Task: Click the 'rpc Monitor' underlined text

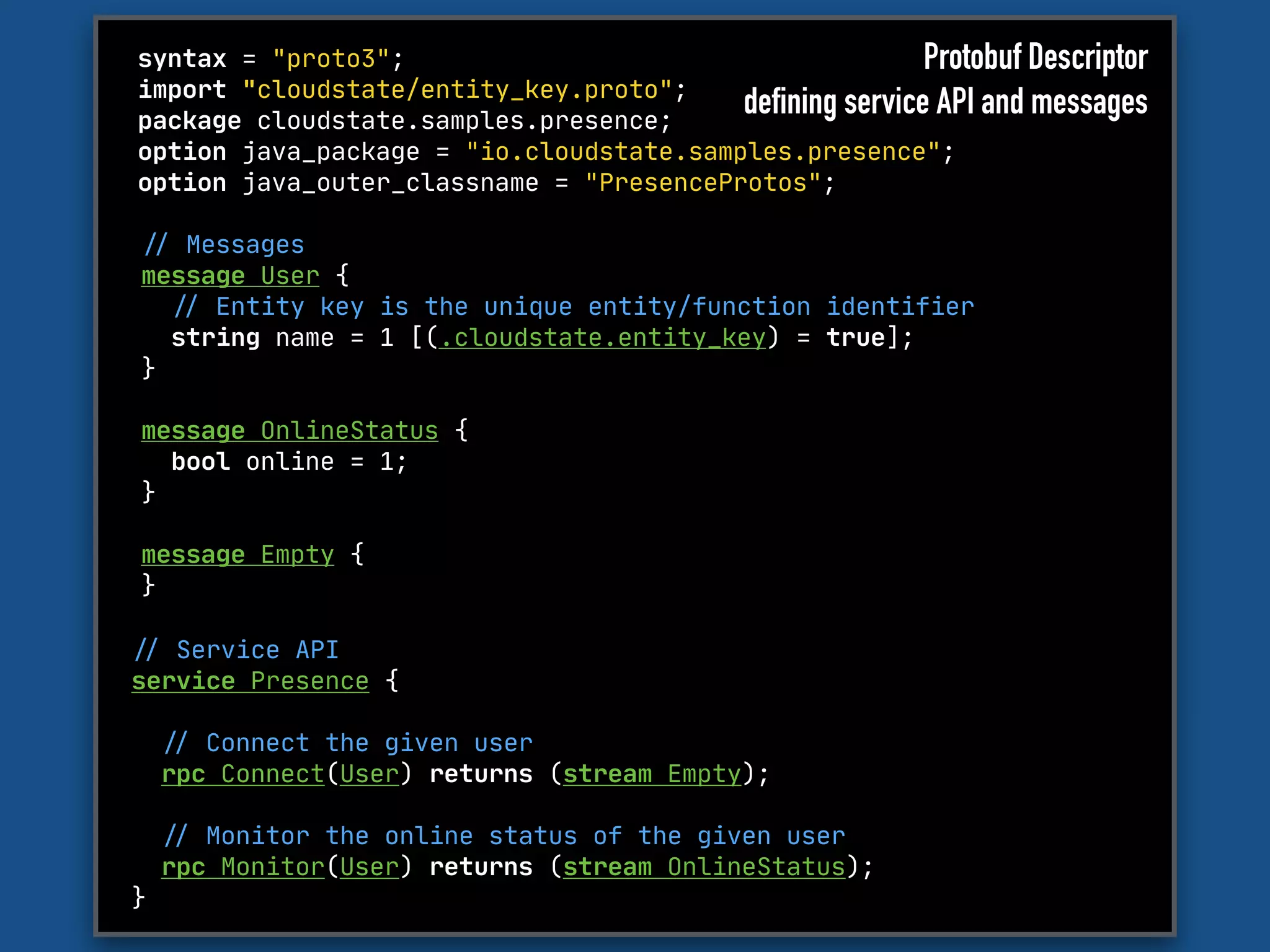Action: 243,867
